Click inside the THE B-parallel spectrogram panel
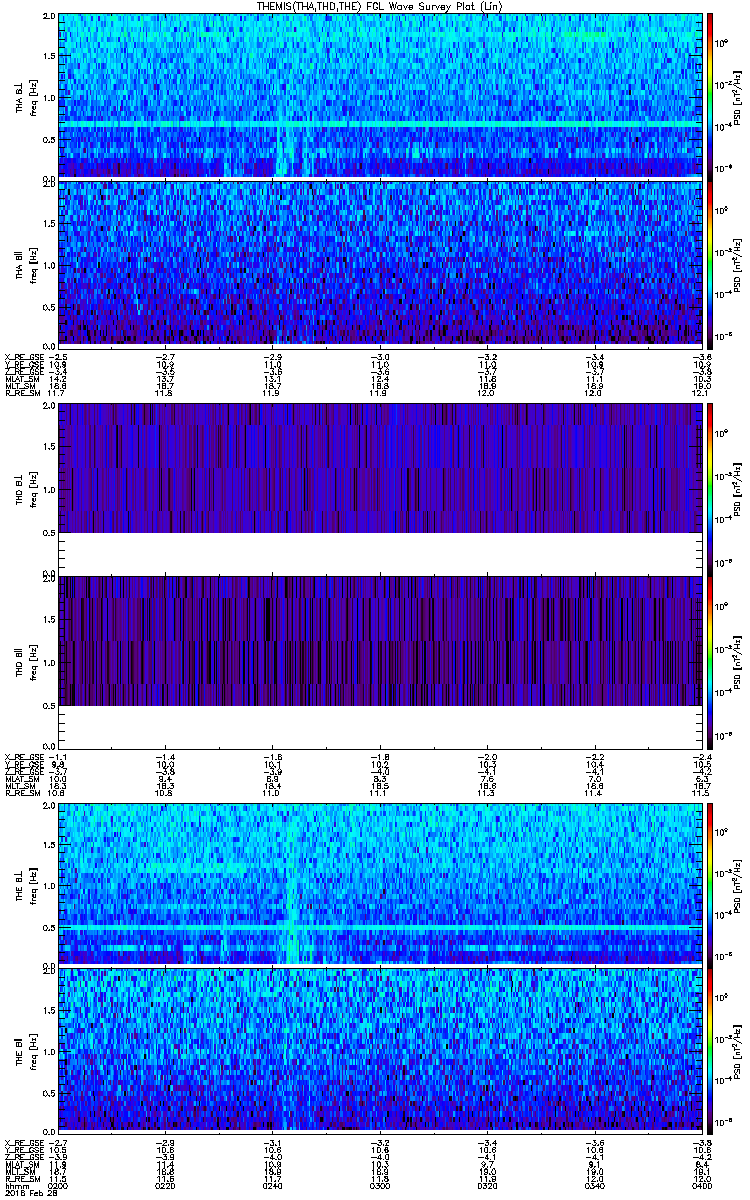The image size is (750, 1200). tap(378, 1049)
